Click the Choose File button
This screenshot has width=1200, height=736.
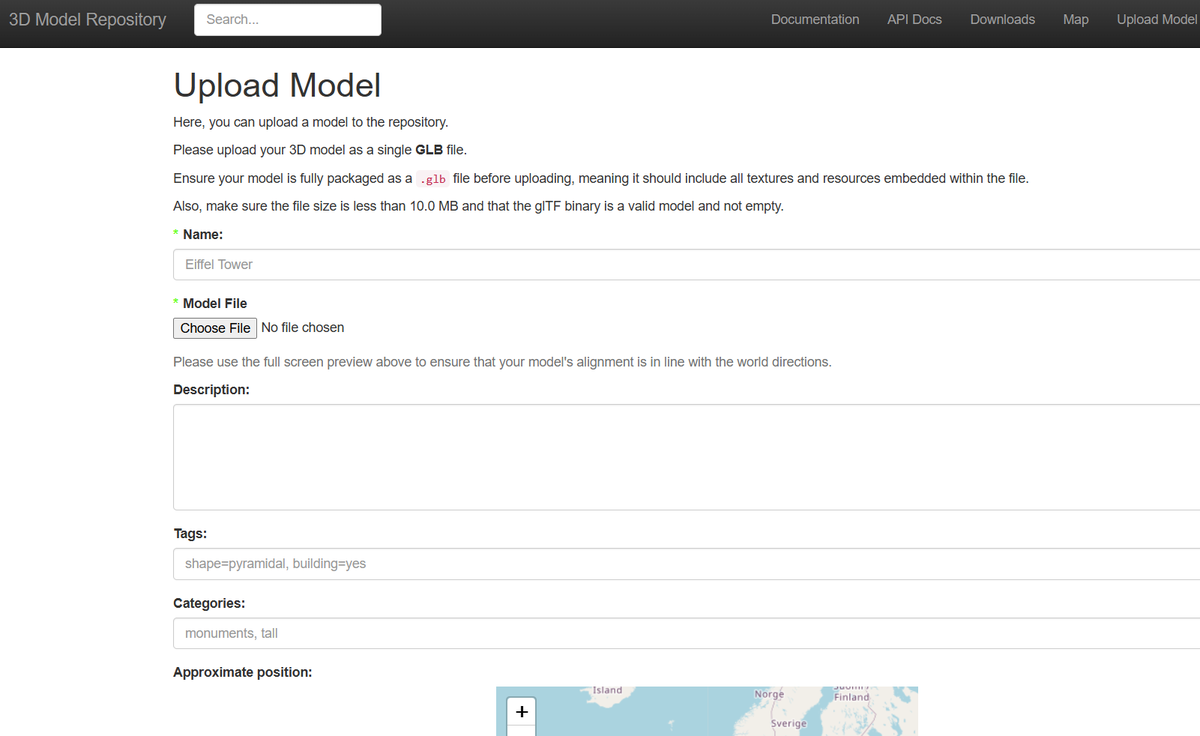pos(215,328)
